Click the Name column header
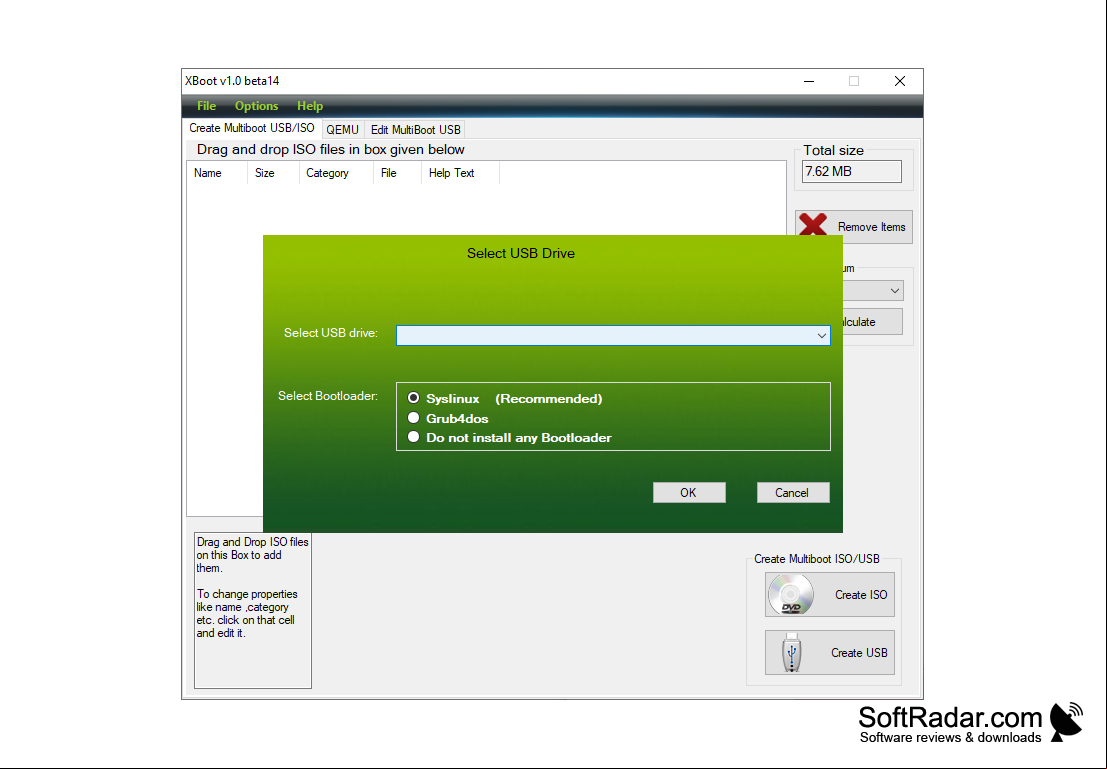The height and width of the screenshot is (769, 1107). pyautogui.click(x=217, y=173)
